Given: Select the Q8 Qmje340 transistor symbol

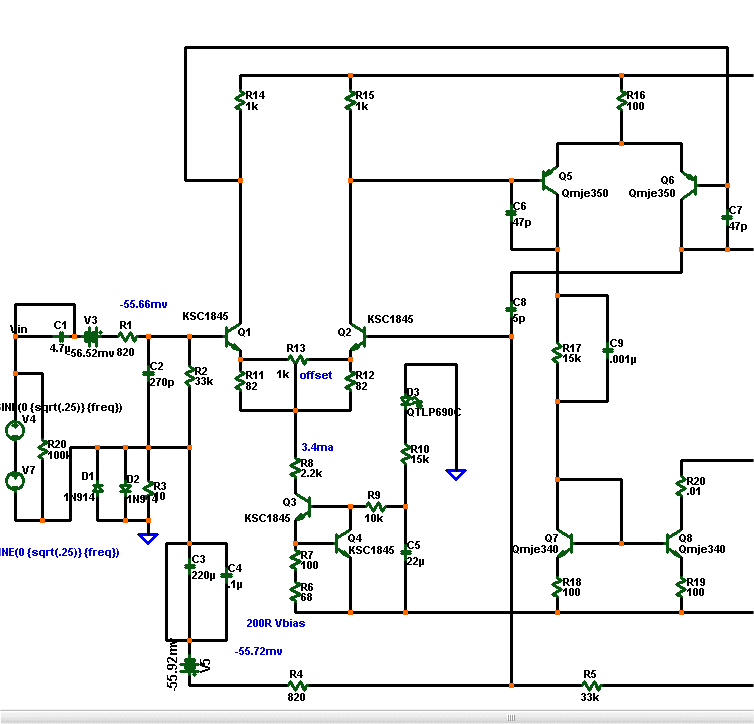Looking at the screenshot, I should point(674,544).
